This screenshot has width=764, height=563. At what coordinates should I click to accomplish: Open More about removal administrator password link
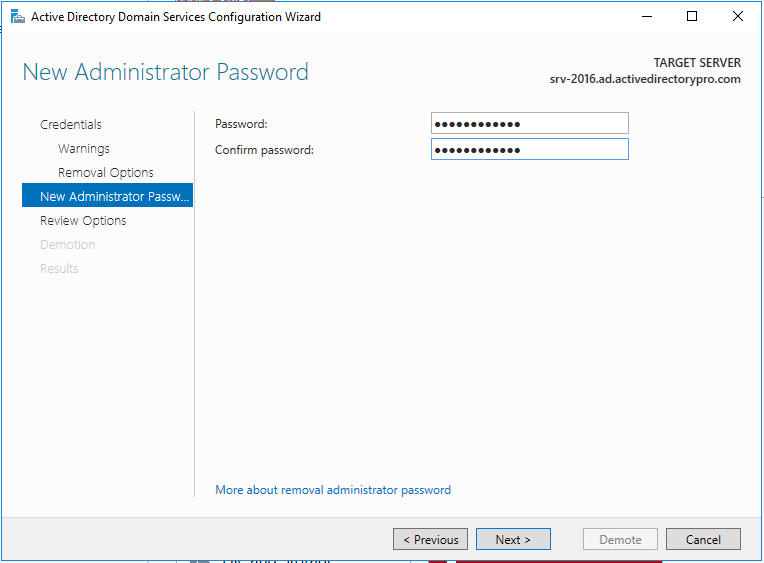(x=333, y=490)
